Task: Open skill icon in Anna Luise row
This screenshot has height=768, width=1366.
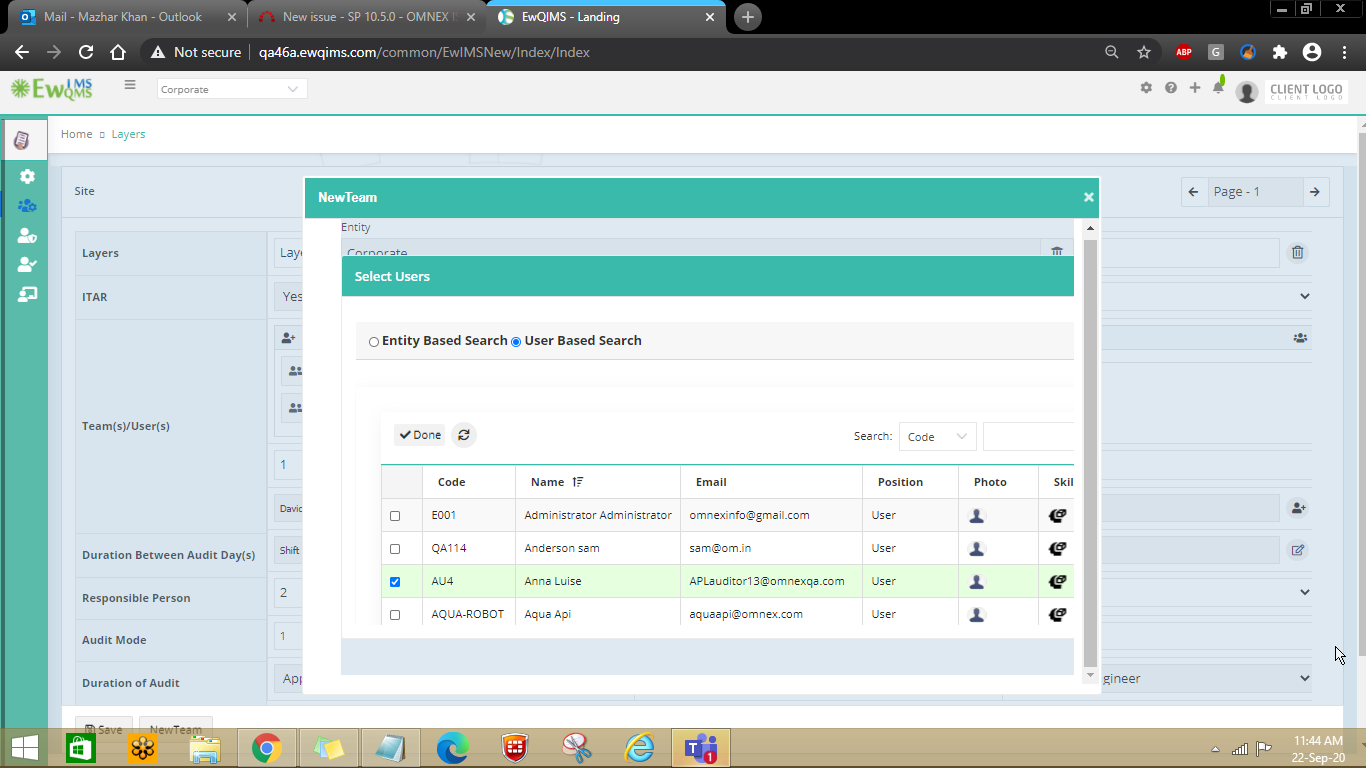Action: tap(1057, 582)
